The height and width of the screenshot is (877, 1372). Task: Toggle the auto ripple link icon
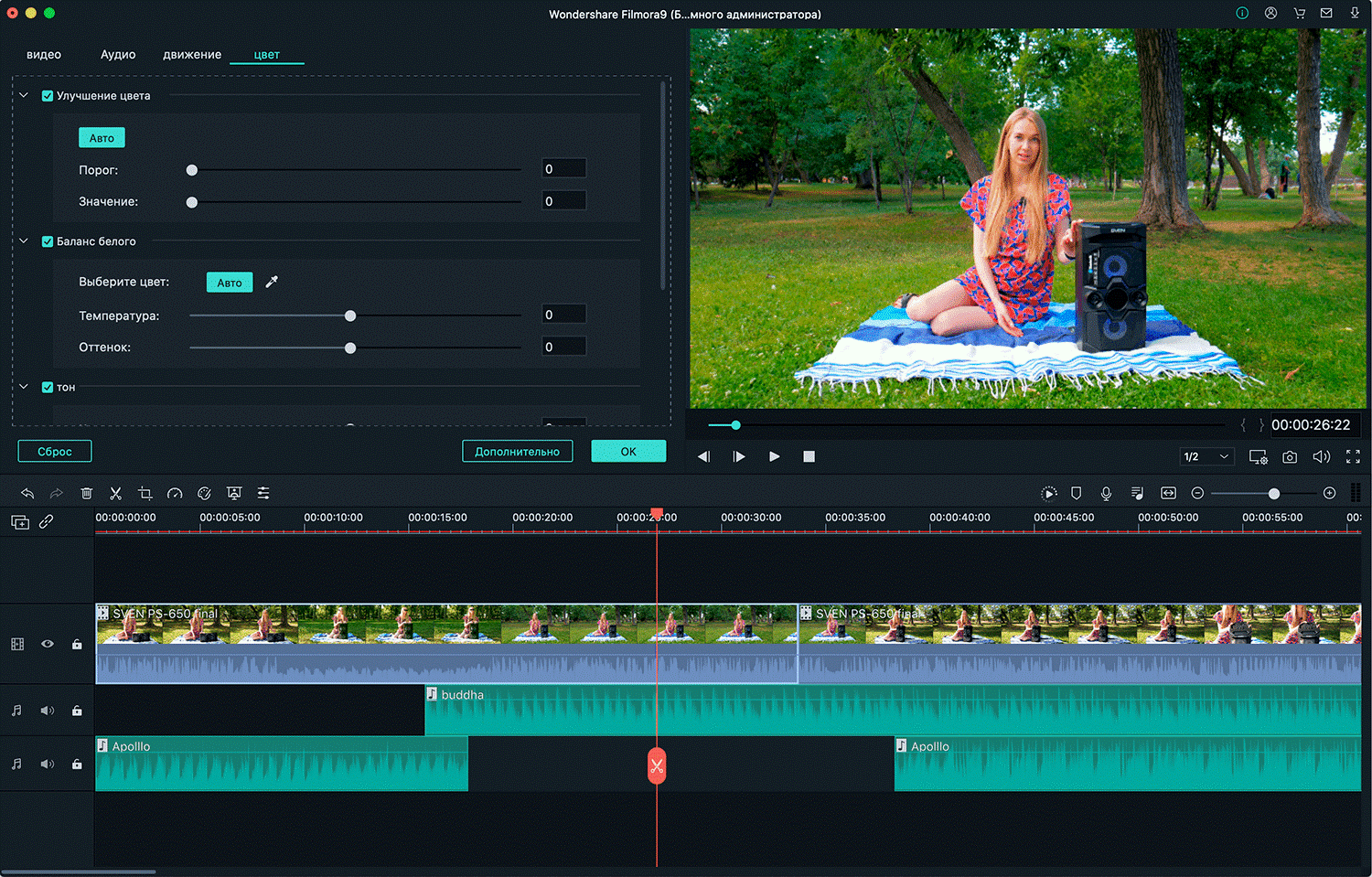[x=47, y=521]
